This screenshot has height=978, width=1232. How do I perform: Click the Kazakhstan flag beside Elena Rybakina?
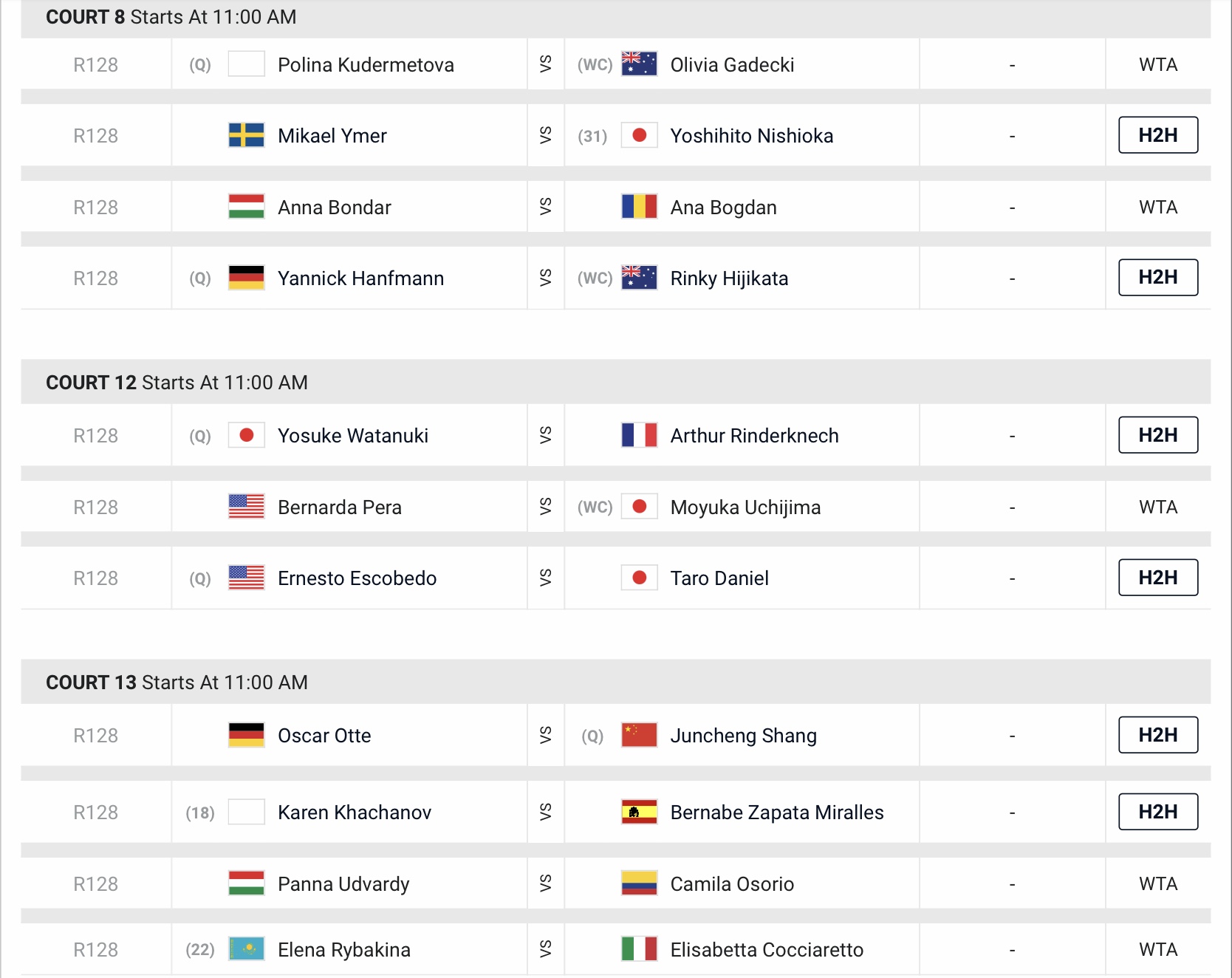coord(246,949)
